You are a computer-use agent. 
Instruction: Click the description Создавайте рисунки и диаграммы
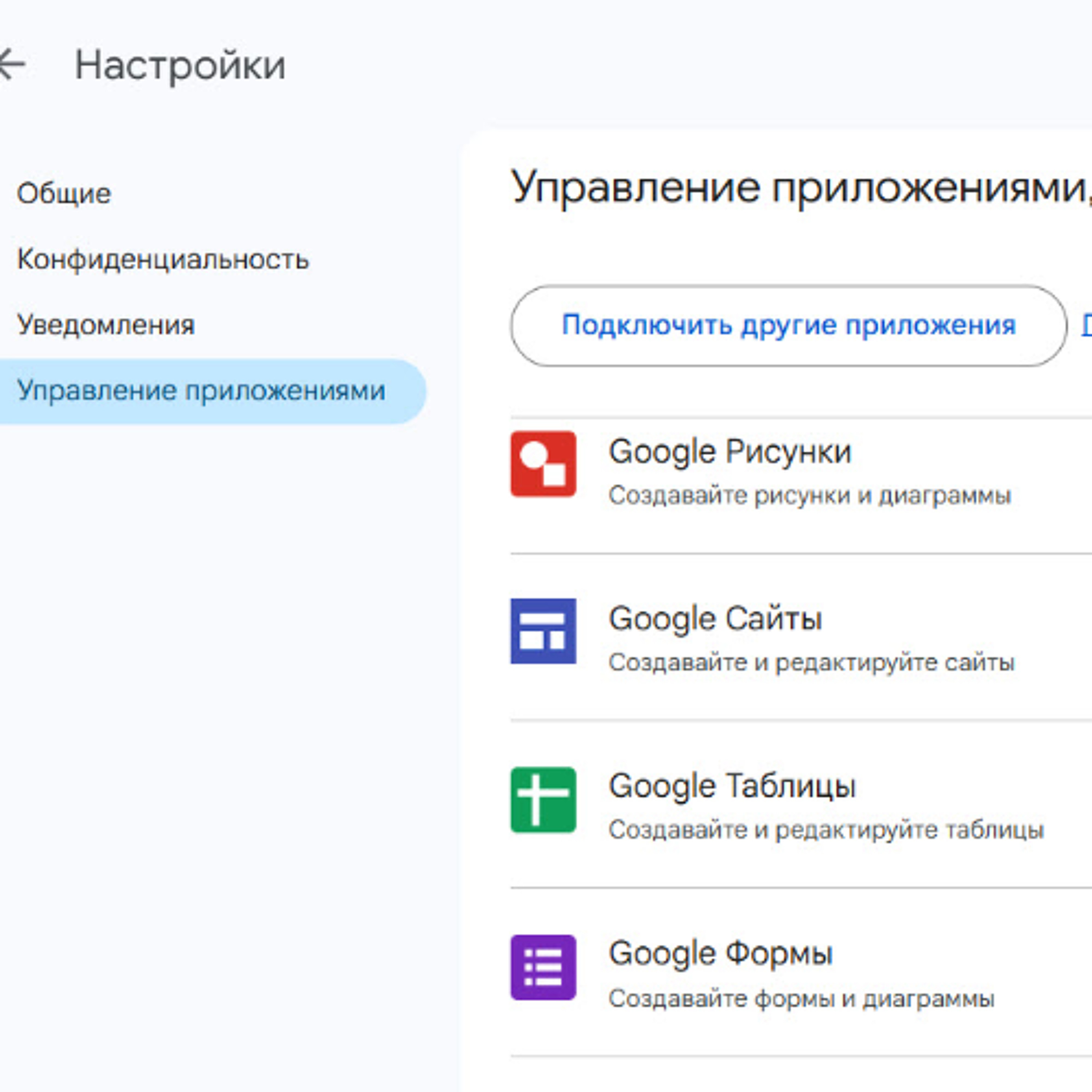coord(810,495)
